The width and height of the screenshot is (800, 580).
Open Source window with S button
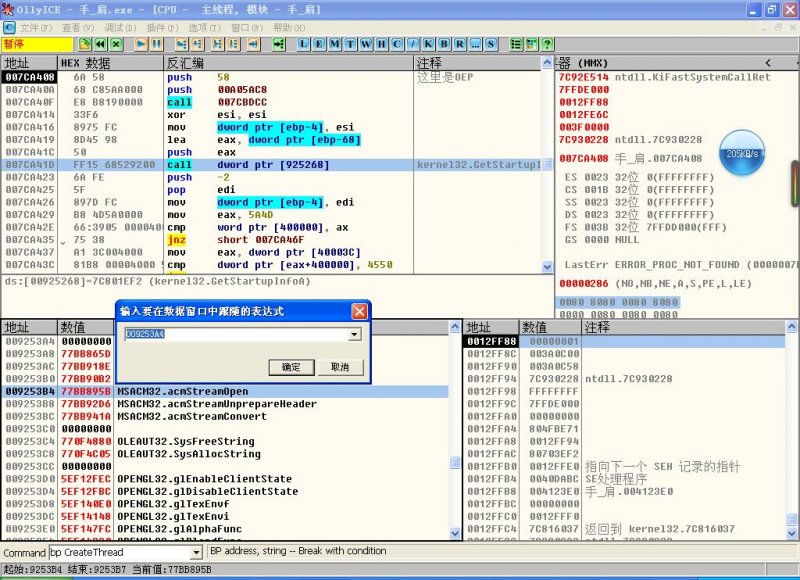click(x=491, y=44)
